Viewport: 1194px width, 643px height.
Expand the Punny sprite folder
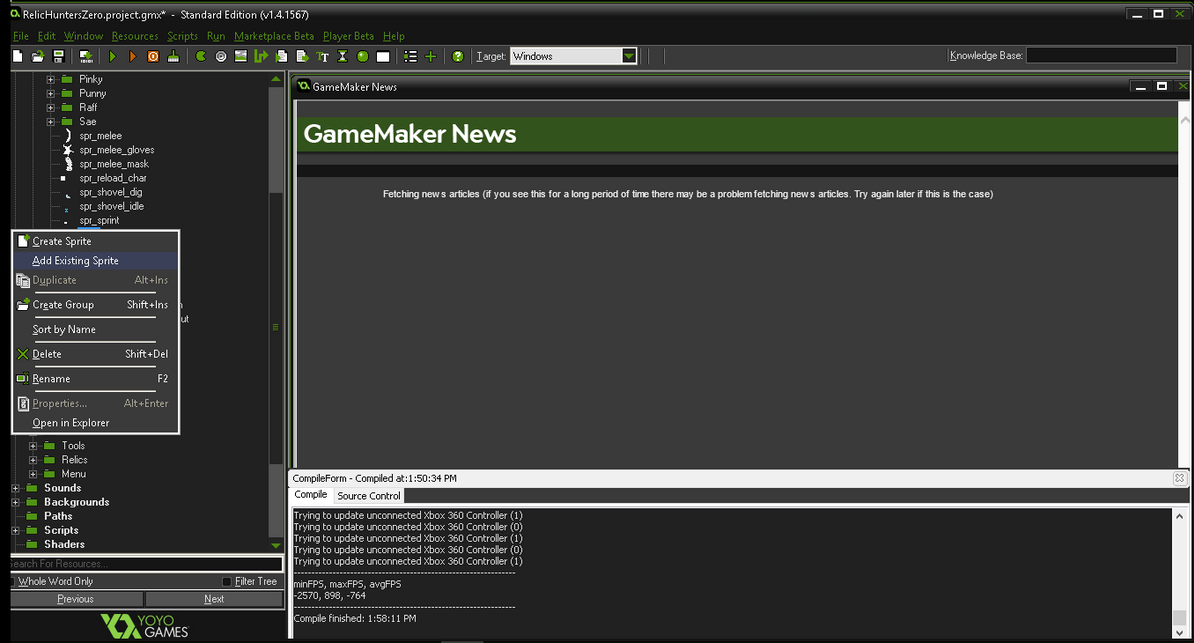(x=50, y=94)
